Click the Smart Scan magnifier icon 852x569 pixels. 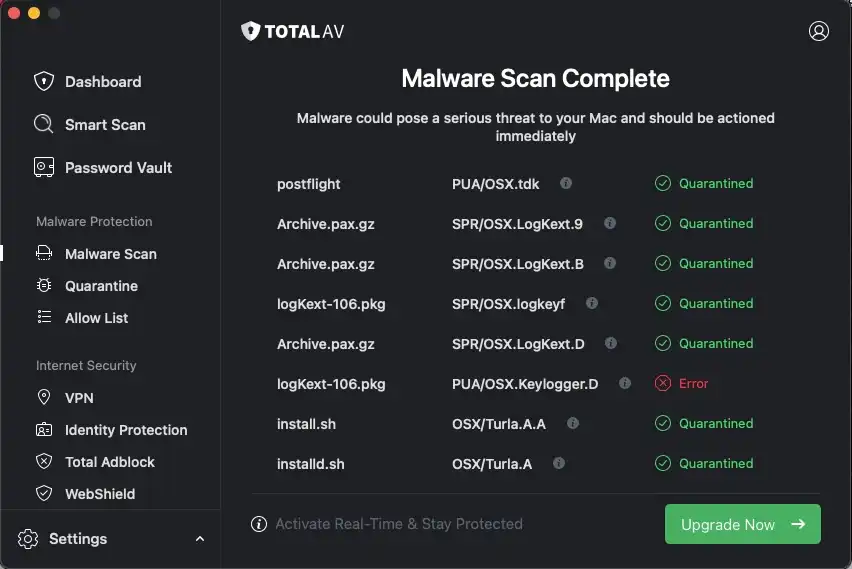click(43, 124)
